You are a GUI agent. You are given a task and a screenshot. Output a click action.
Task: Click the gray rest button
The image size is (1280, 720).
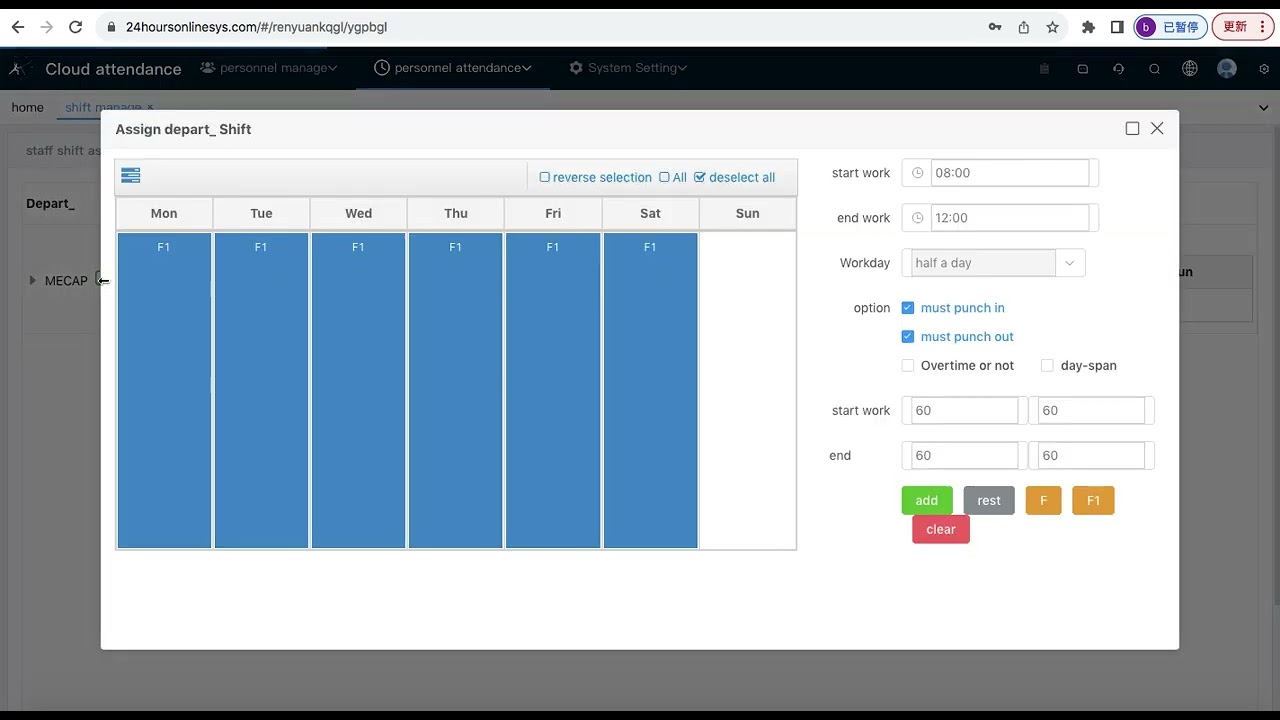pyautogui.click(x=989, y=501)
